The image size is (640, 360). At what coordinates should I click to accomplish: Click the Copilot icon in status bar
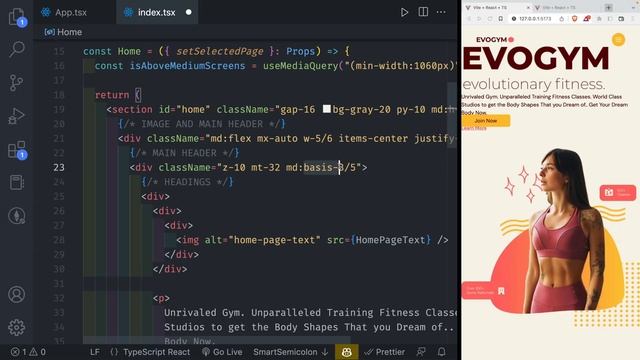click(x=347, y=352)
